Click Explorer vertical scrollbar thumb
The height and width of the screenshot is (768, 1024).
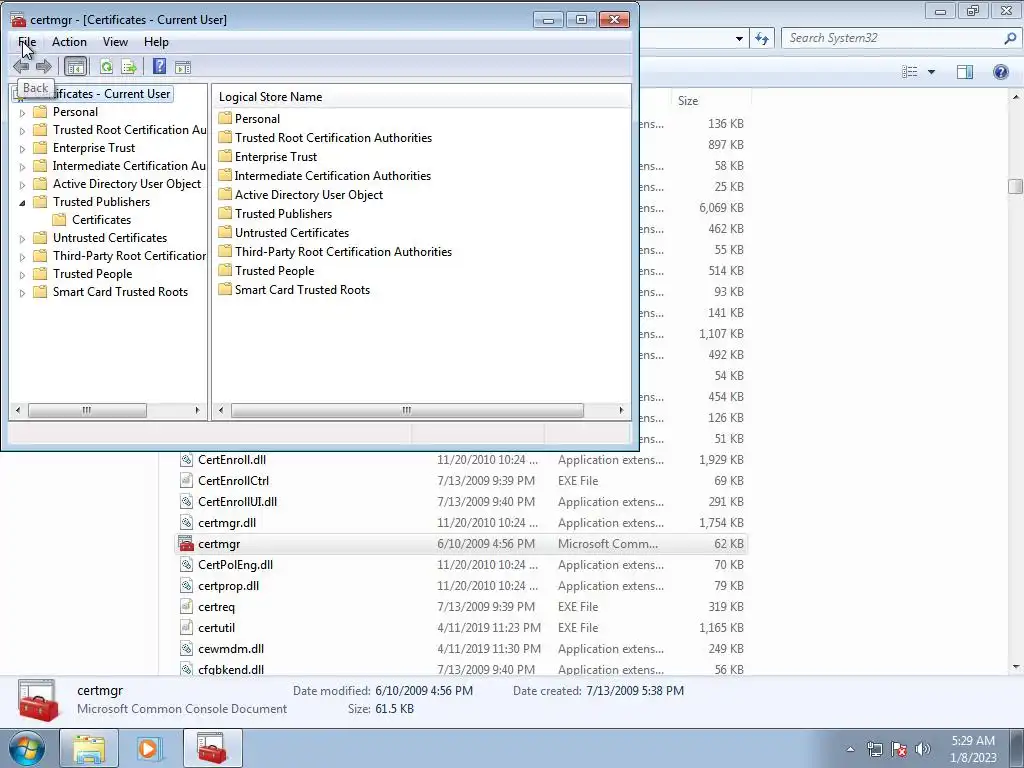1016,186
